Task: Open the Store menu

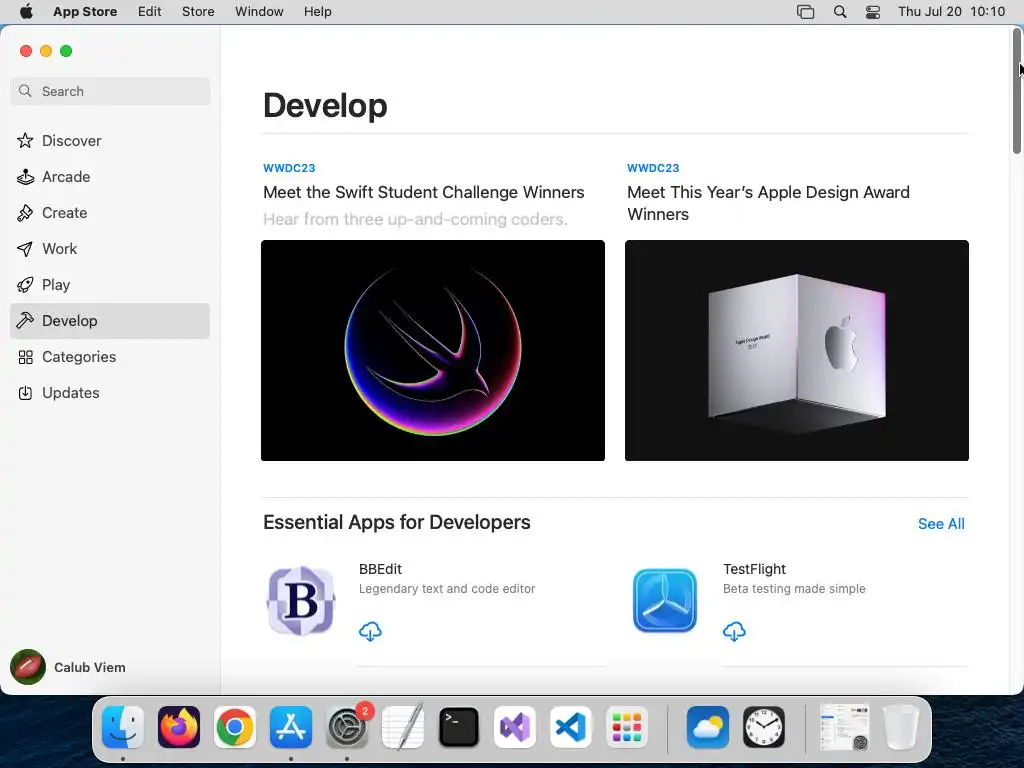Action: click(x=198, y=12)
